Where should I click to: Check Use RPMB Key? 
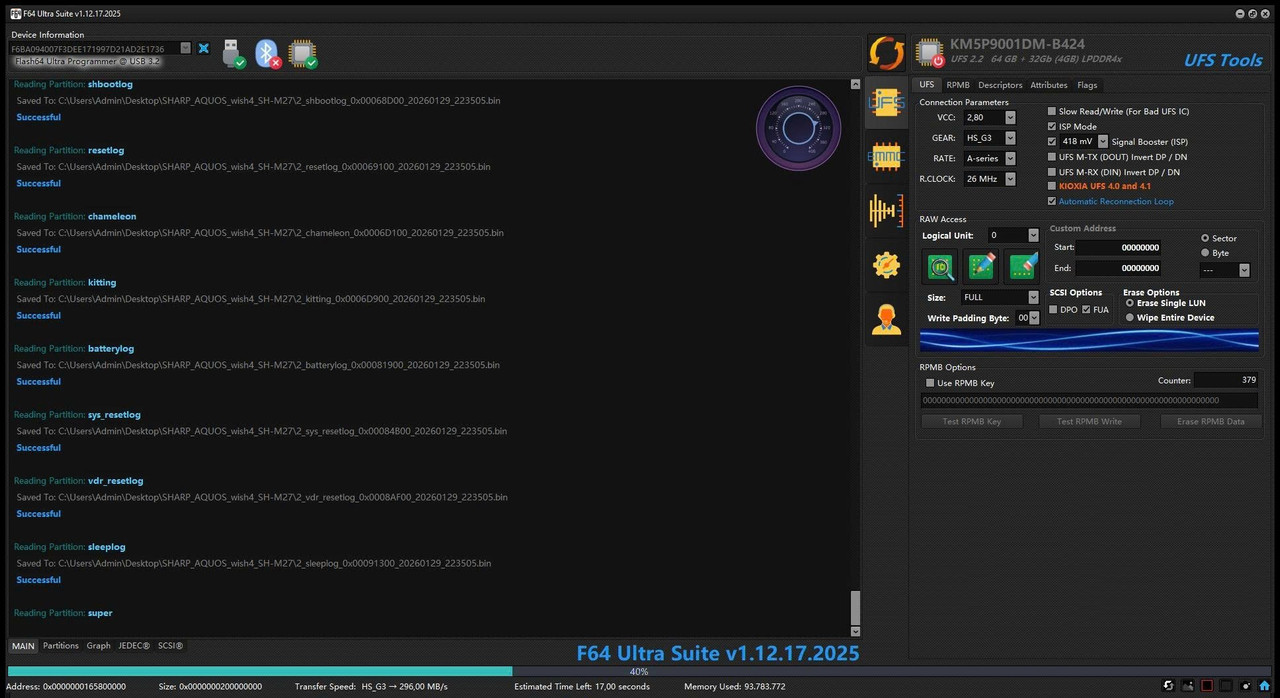931,383
